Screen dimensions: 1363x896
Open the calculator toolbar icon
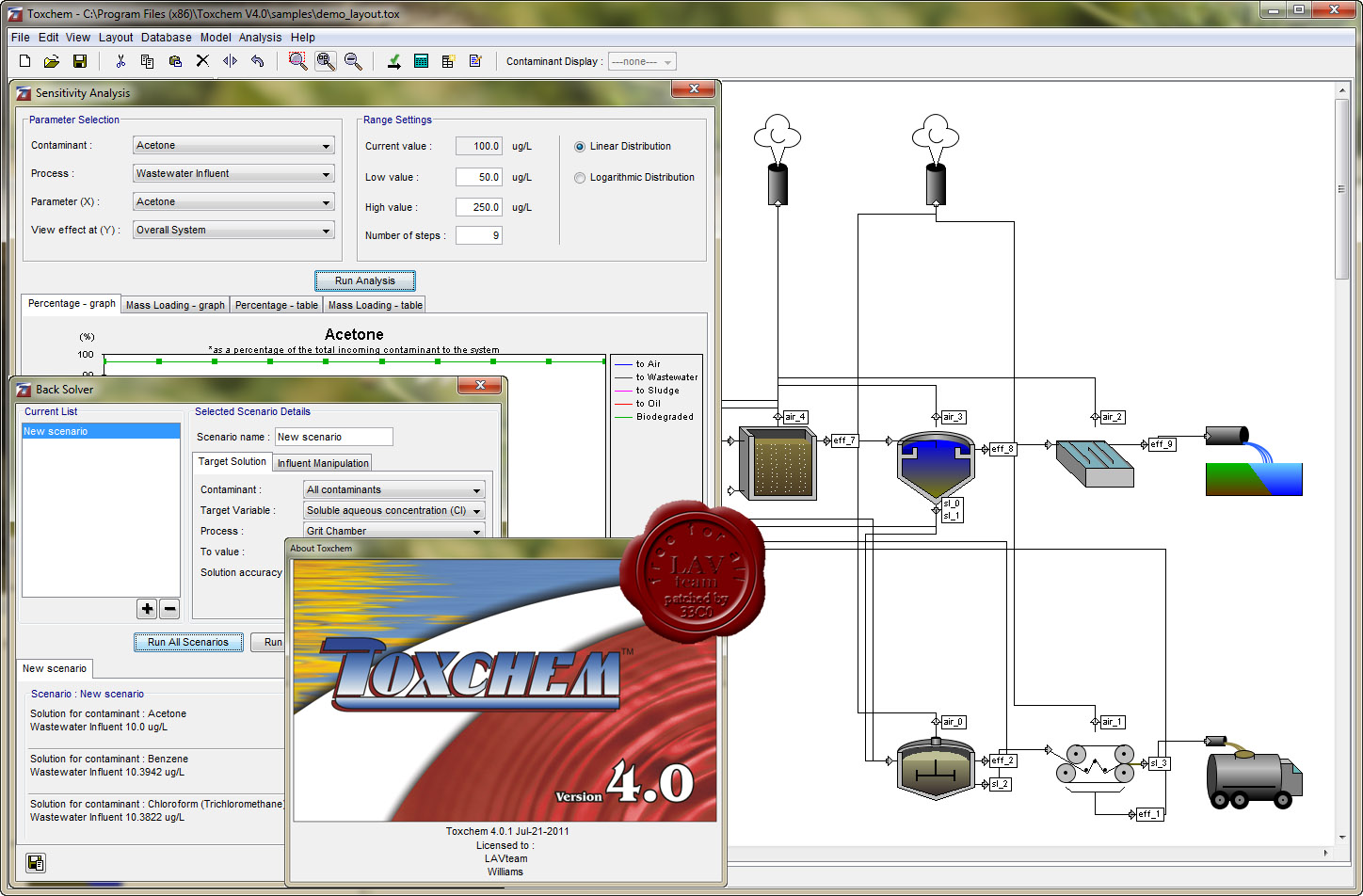[421, 61]
